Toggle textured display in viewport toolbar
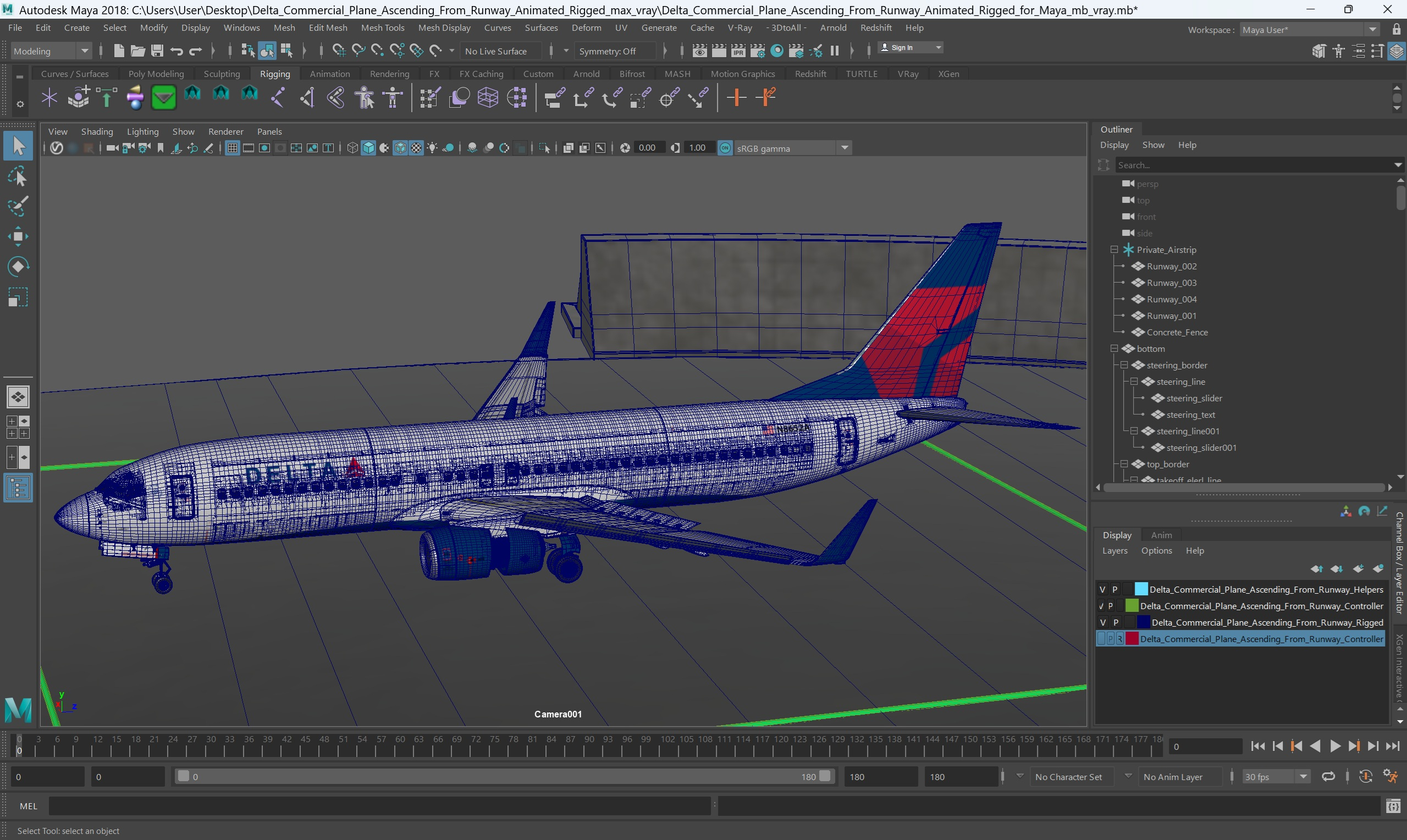The width and height of the screenshot is (1407, 840). tap(416, 148)
